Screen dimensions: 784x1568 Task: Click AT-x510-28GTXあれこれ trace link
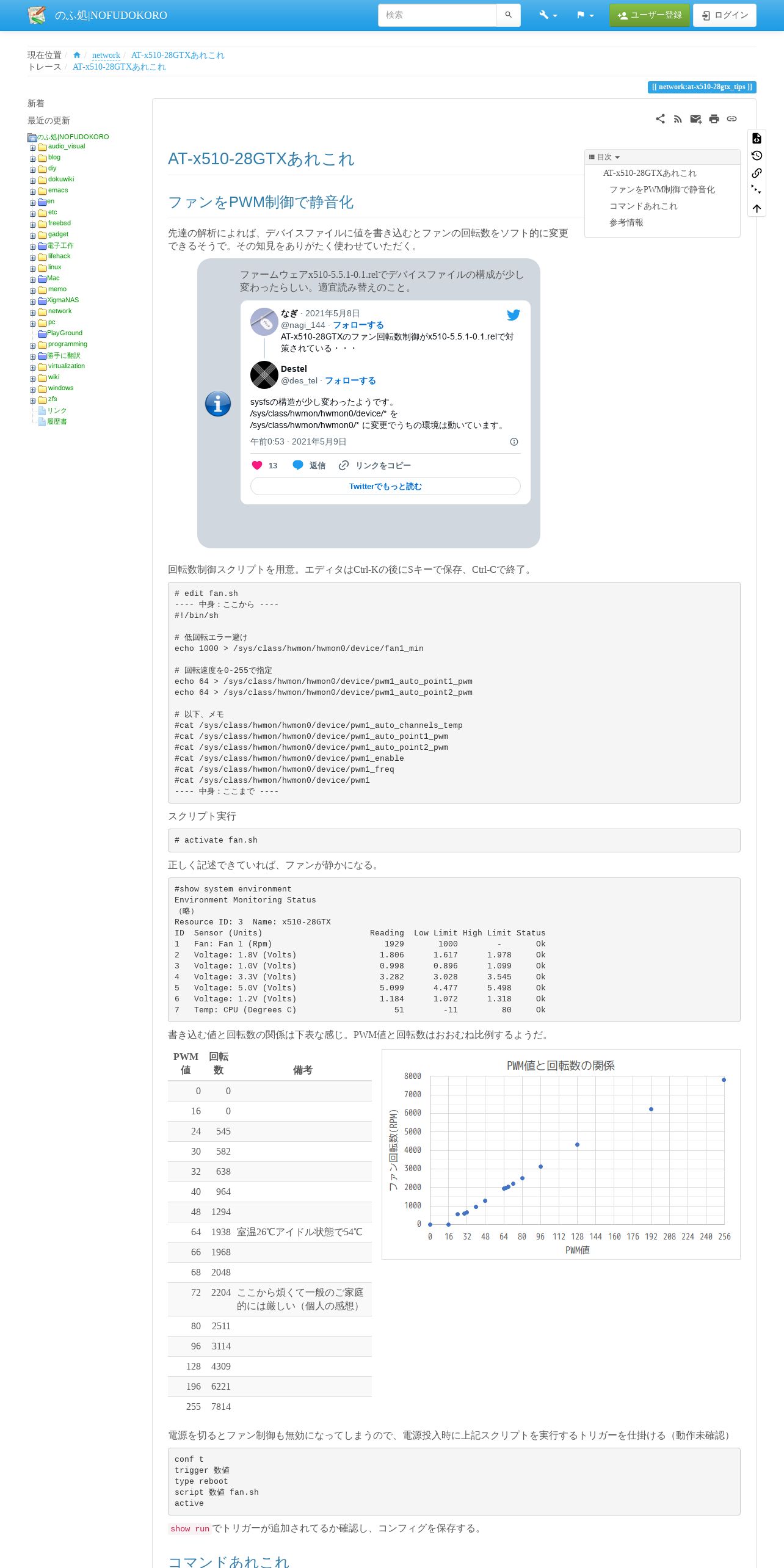pyautogui.click(x=119, y=67)
